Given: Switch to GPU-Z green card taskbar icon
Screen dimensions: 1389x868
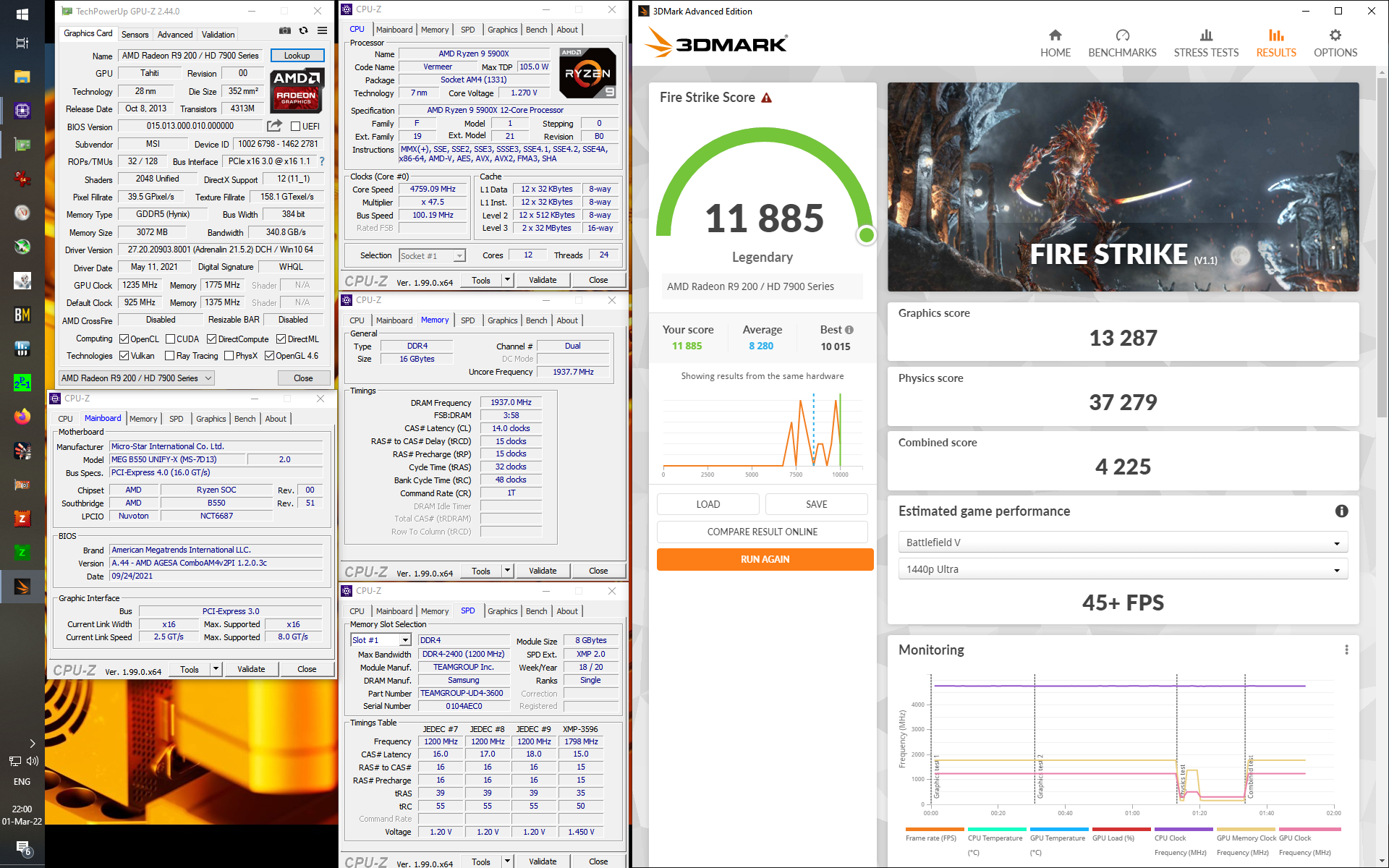Looking at the screenshot, I should point(22,145).
